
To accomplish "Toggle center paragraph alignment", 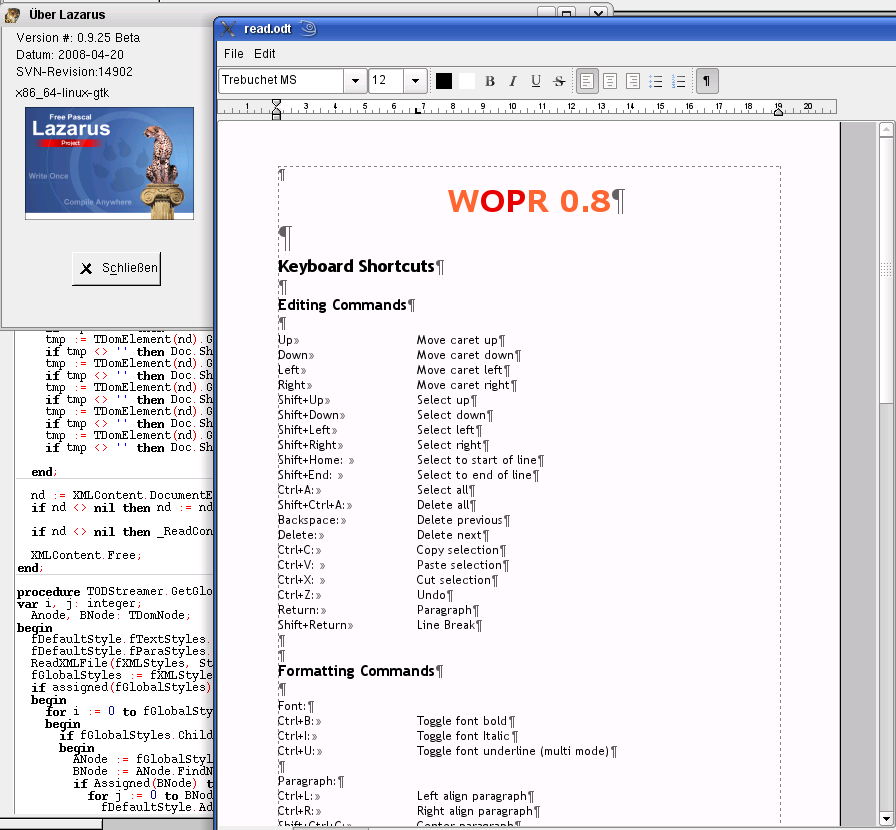I will [x=610, y=81].
